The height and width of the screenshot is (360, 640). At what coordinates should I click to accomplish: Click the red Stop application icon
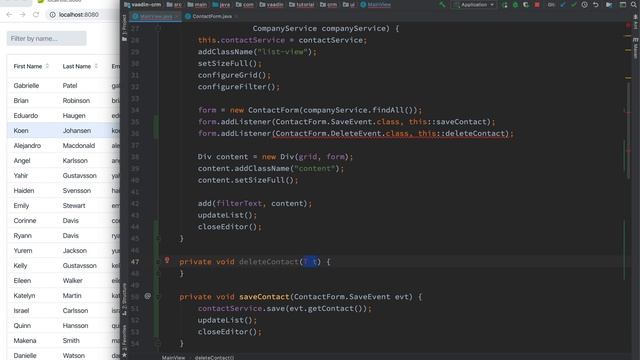(x=537, y=4)
